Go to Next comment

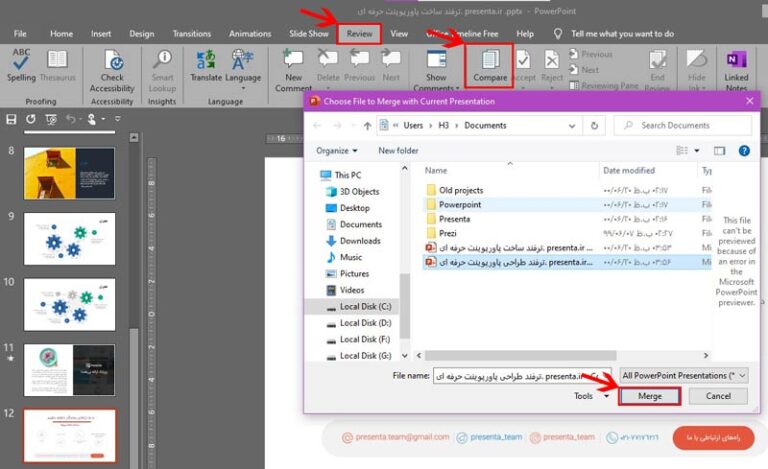[x=391, y=66]
